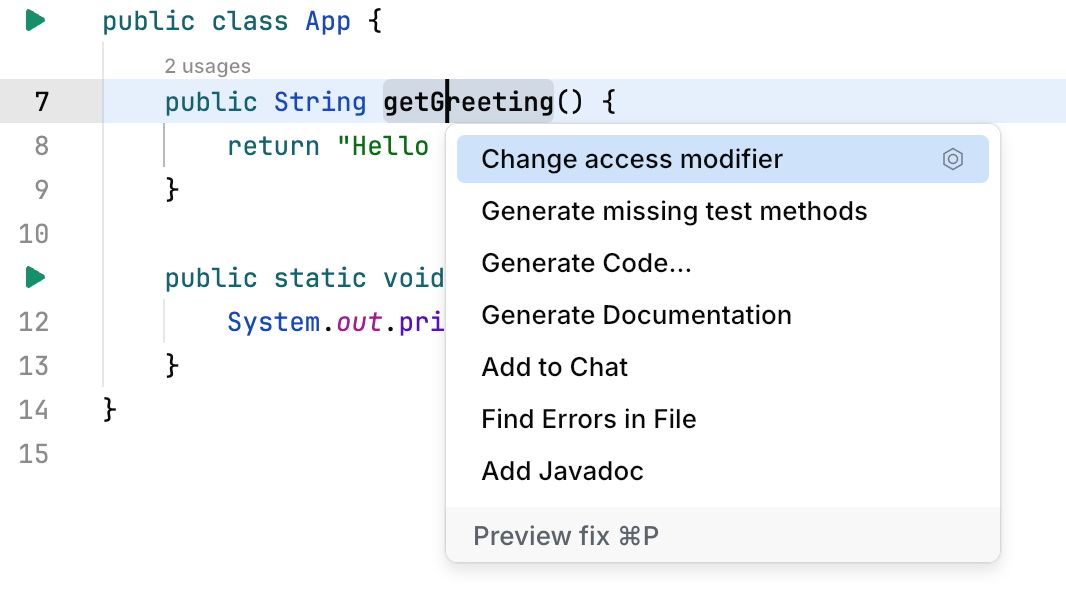Choose "Add to Chat" action

[554, 367]
